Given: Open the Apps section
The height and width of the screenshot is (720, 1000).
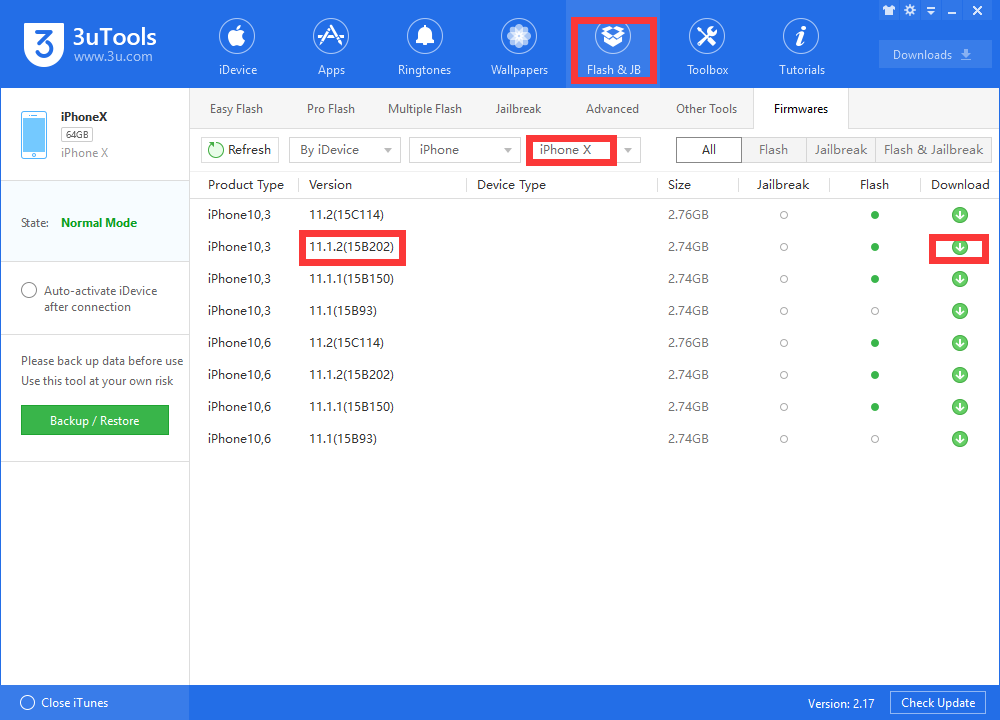Looking at the screenshot, I should tap(331, 48).
